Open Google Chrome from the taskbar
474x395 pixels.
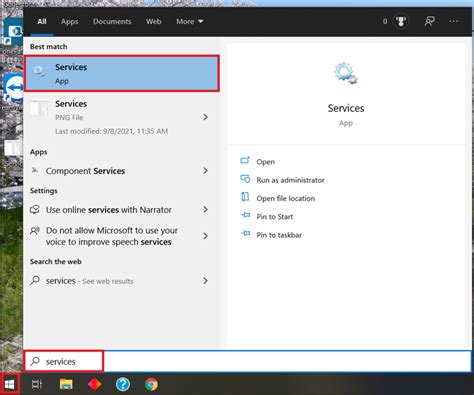(x=151, y=384)
